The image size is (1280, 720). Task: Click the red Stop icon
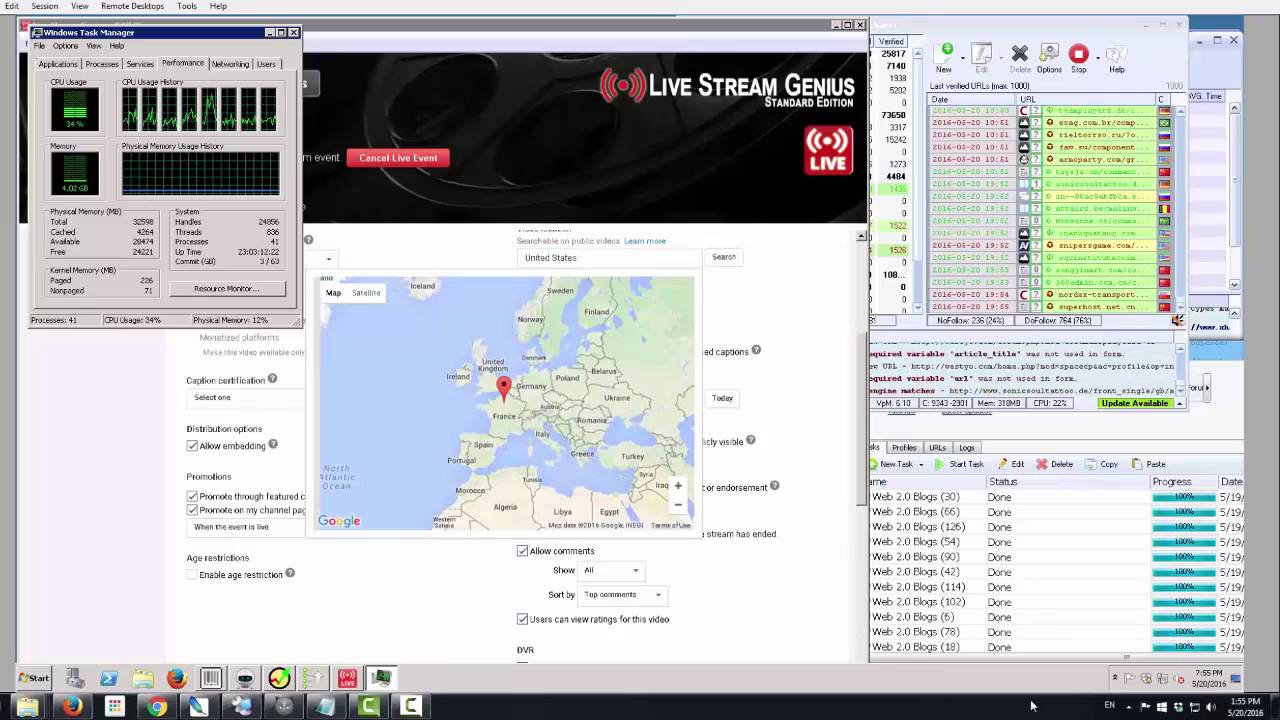1078,53
